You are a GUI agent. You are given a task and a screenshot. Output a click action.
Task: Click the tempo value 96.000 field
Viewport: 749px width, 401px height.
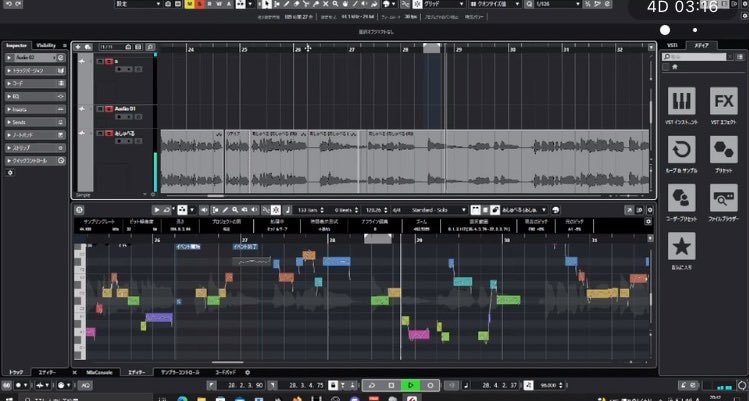coord(550,385)
